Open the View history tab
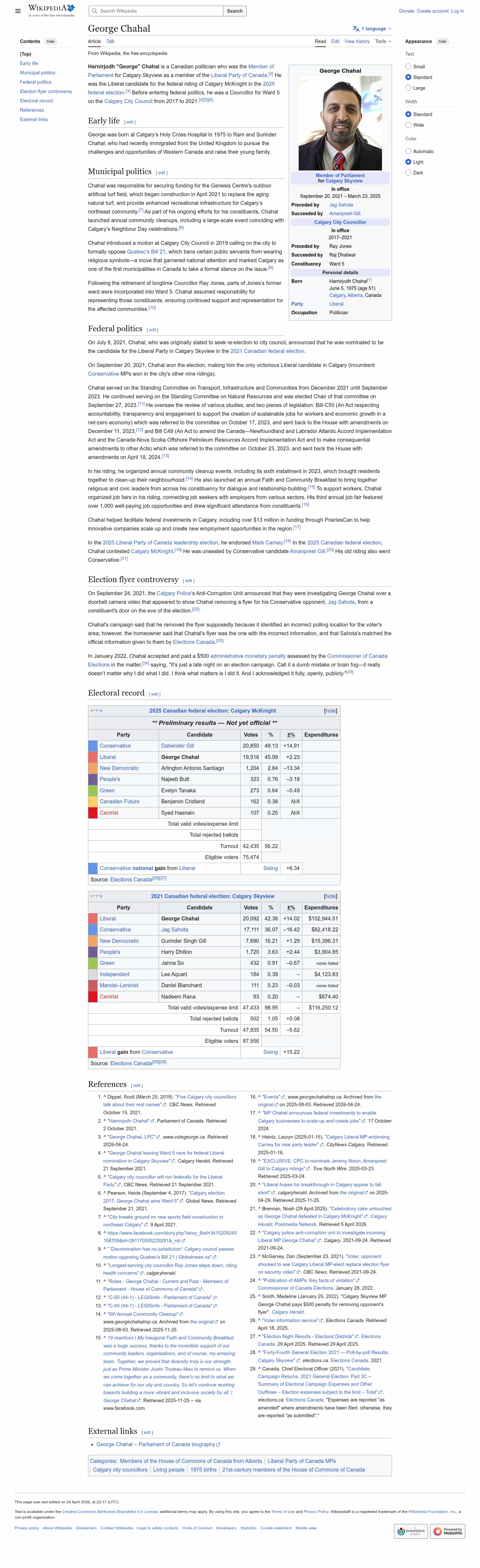The width and height of the screenshot is (480, 1568). click(357, 41)
